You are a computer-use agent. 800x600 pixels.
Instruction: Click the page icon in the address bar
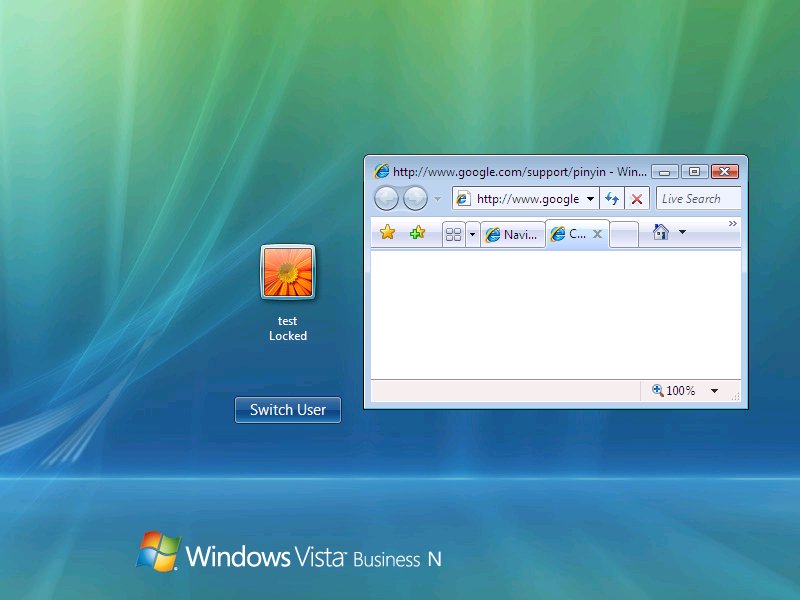(x=463, y=198)
